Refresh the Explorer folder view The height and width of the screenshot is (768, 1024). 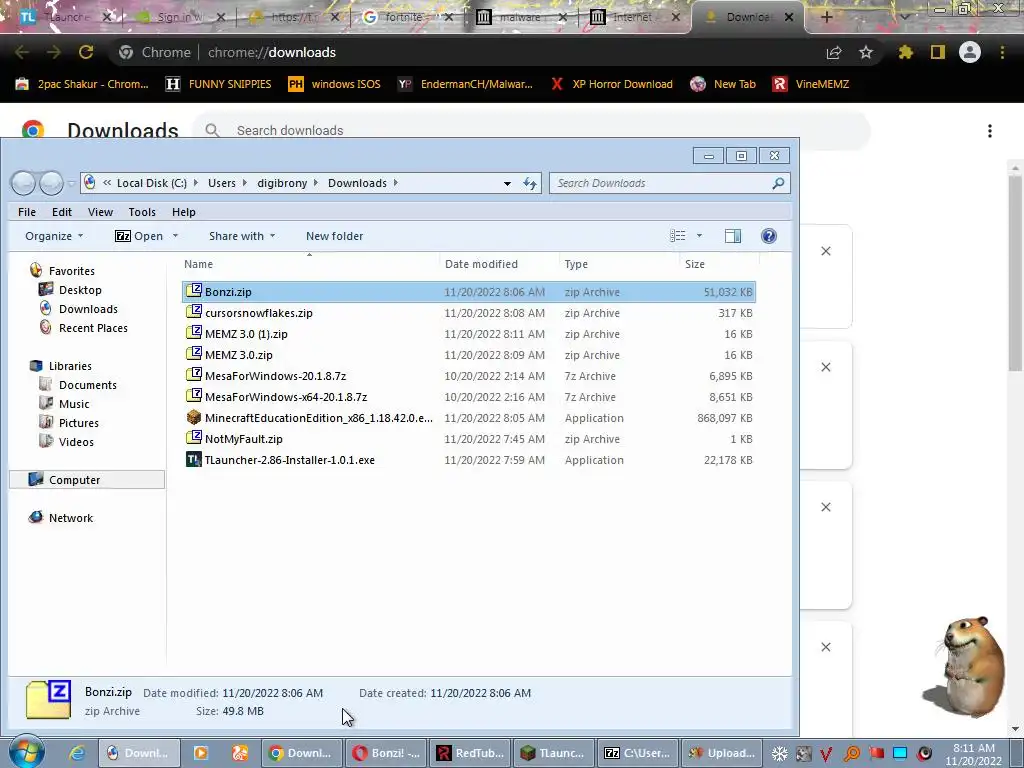[x=530, y=184]
